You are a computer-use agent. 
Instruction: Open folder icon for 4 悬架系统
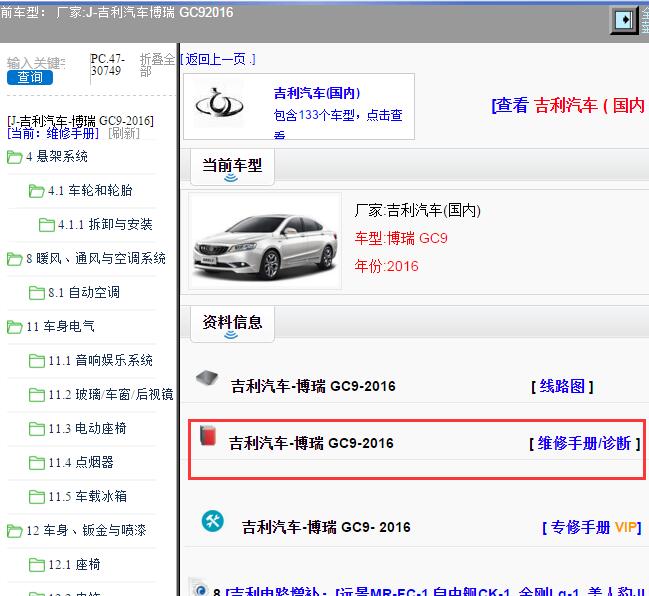14,157
